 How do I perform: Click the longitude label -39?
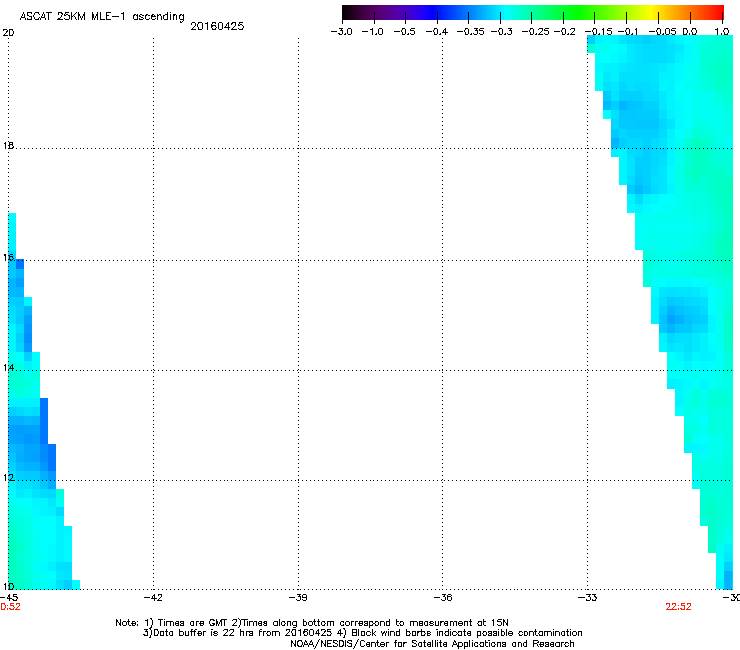pos(298,598)
